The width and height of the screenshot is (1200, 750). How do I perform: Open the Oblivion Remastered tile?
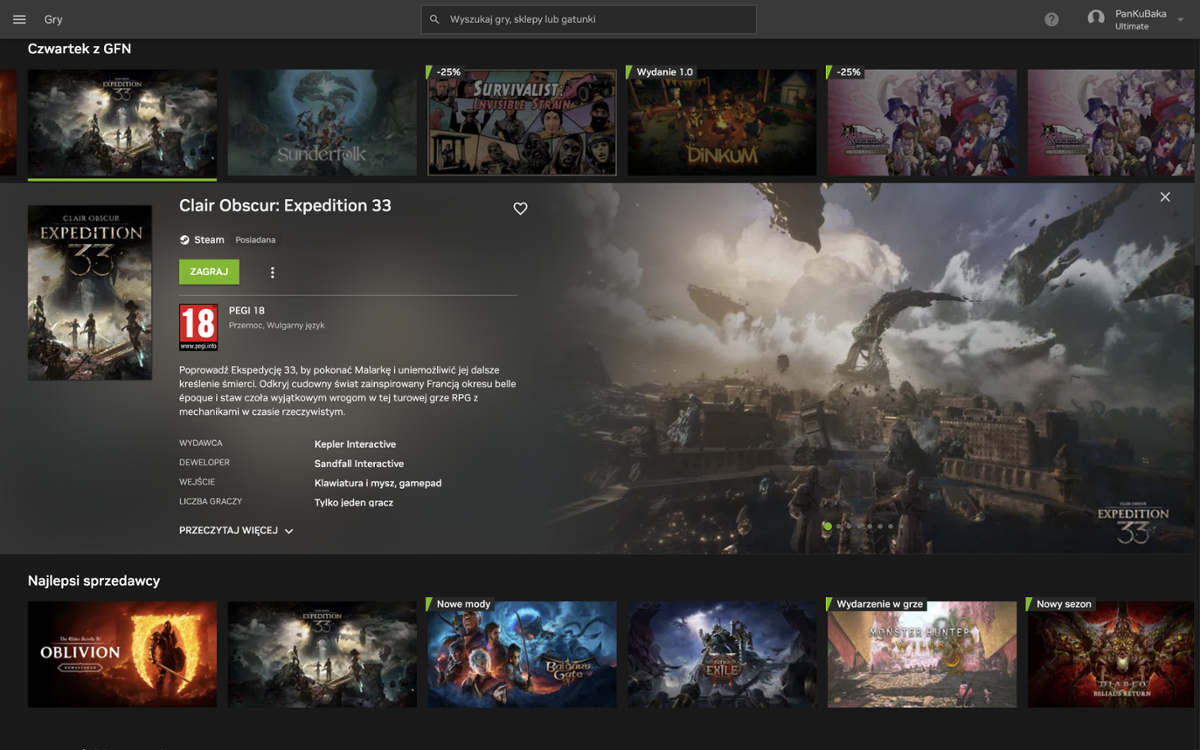click(x=122, y=654)
